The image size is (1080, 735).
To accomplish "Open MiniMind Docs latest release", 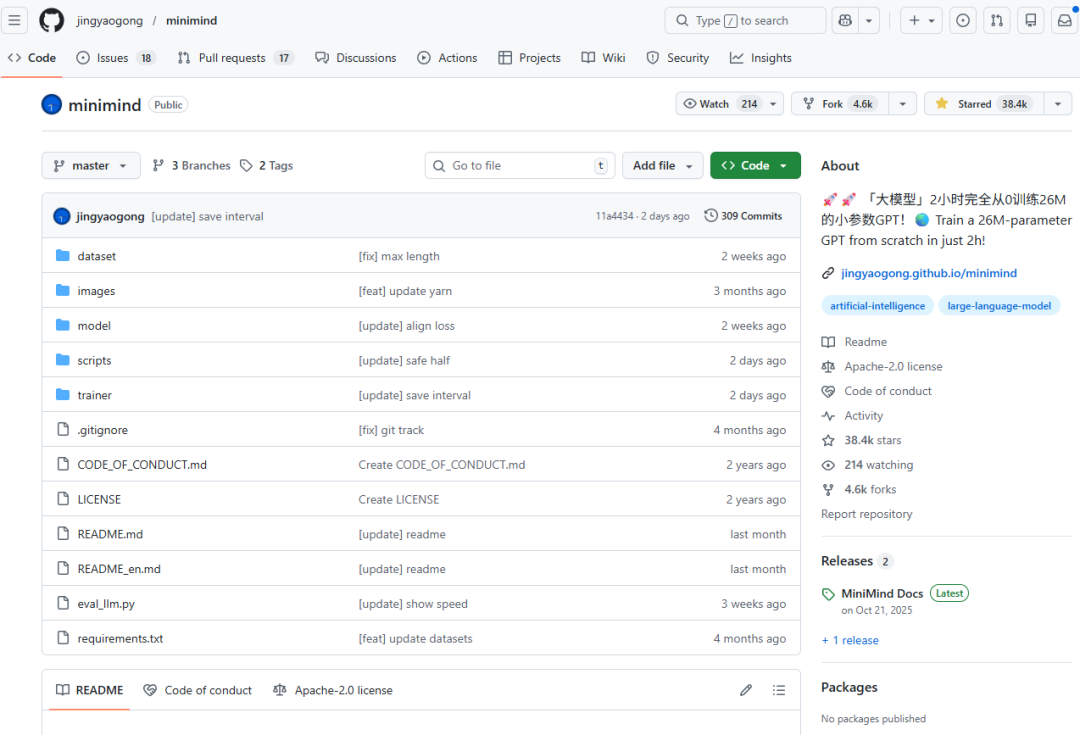I will pos(882,594).
